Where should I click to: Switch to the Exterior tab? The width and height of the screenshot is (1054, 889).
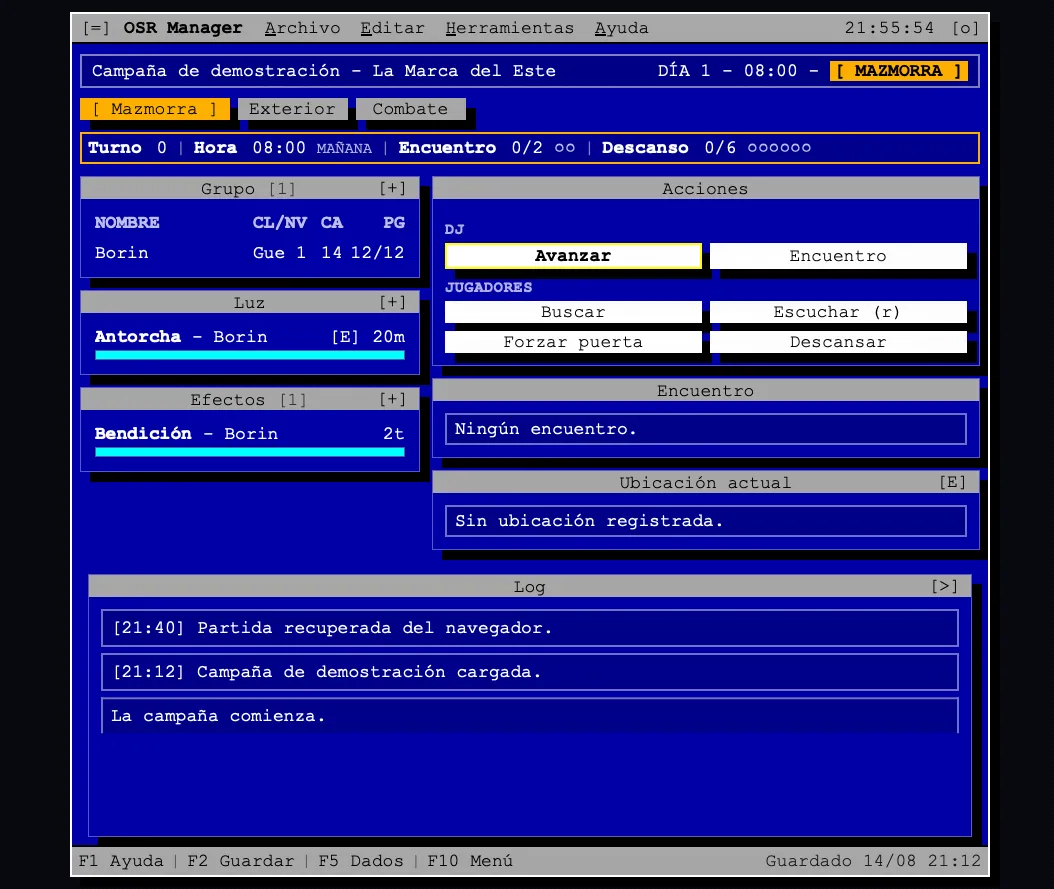click(x=292, y=109)
